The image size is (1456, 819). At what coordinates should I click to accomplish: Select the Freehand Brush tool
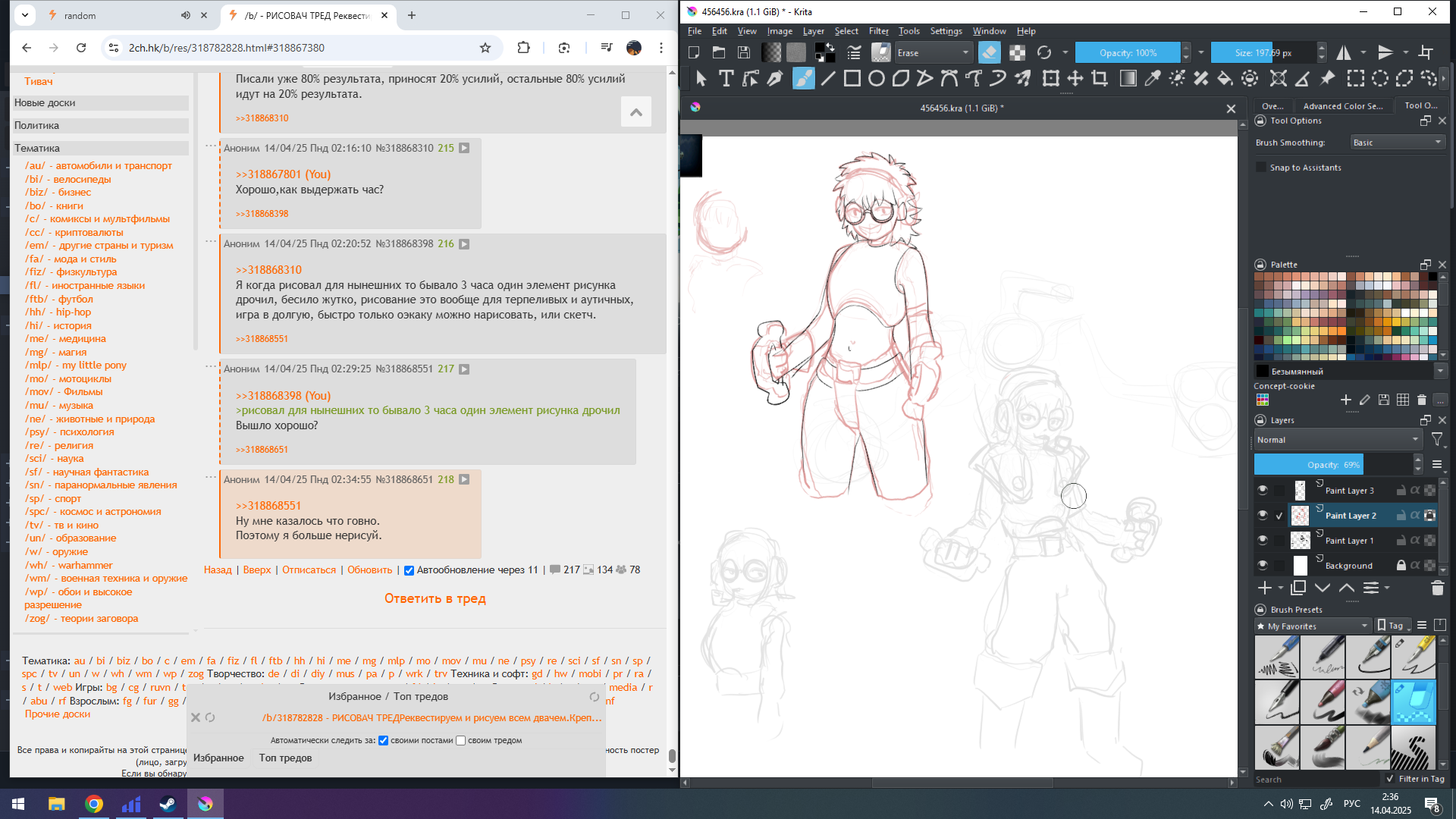[803, 78]
